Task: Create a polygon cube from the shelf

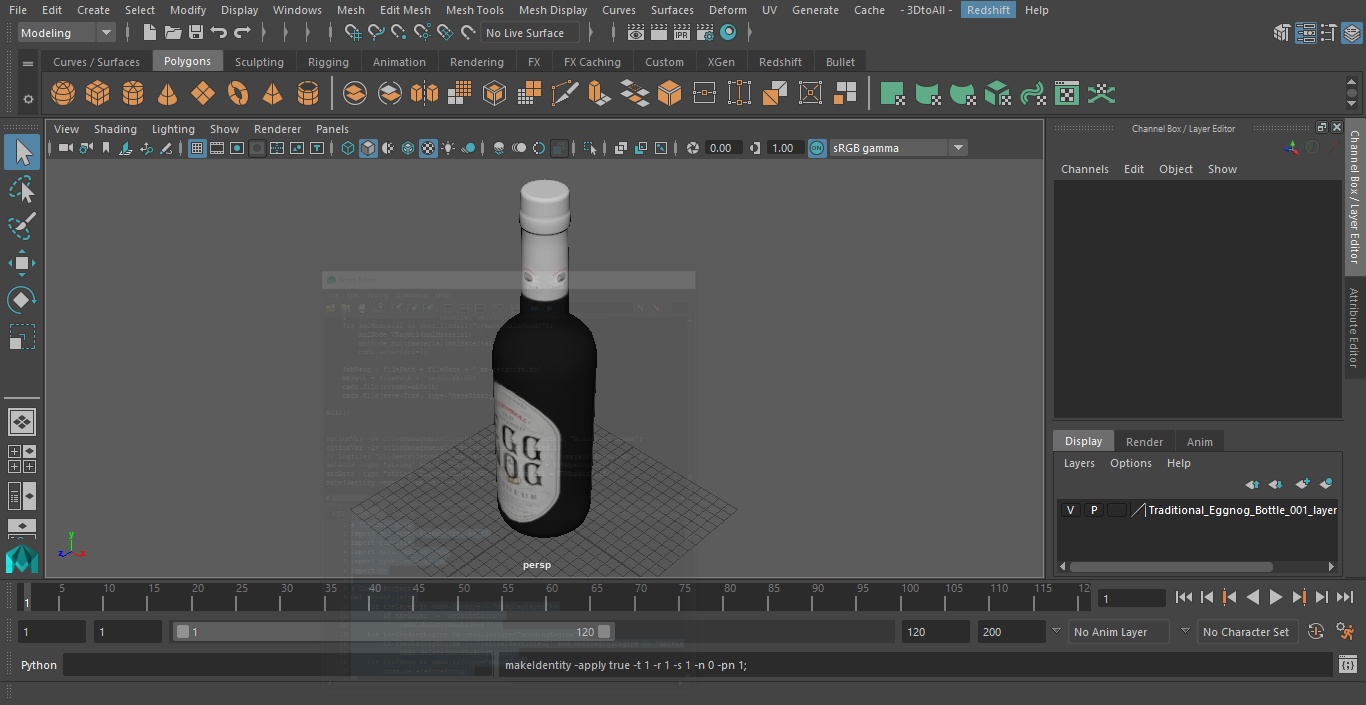Action: point(97,94)
